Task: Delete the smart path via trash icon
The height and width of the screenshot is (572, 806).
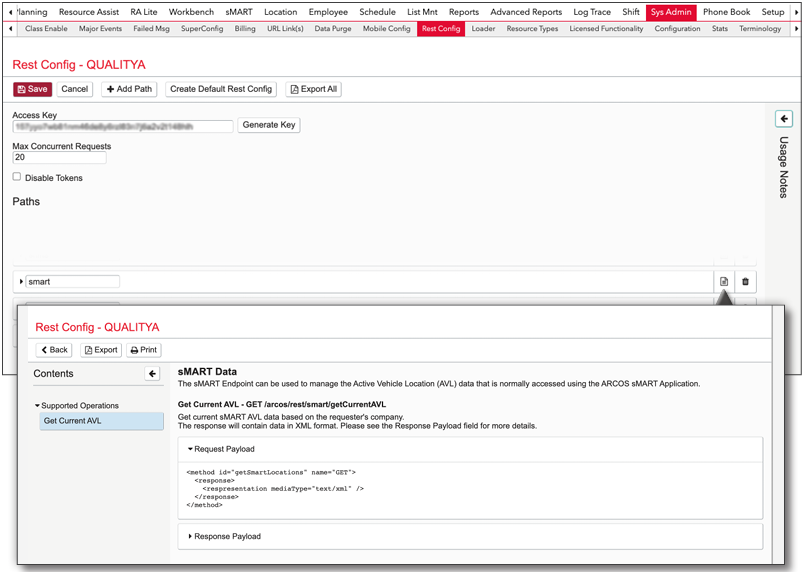Action: (x=745, y=282)
